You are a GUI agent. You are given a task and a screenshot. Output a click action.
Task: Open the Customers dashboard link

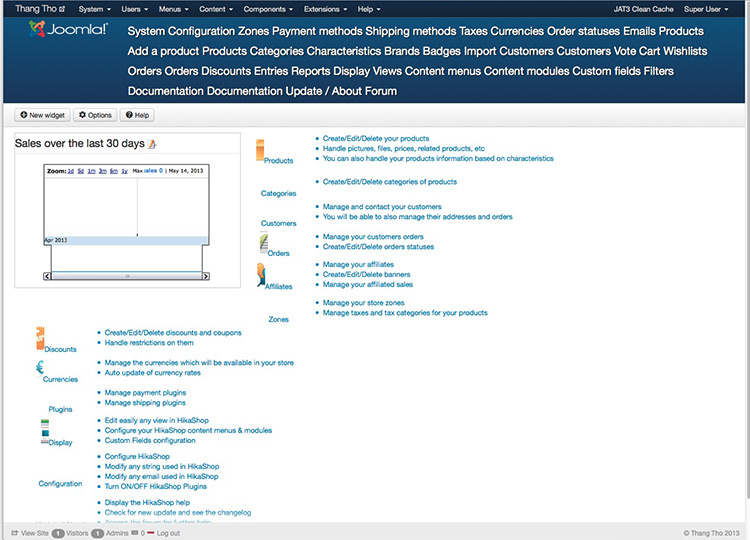(x=278, y=223)
